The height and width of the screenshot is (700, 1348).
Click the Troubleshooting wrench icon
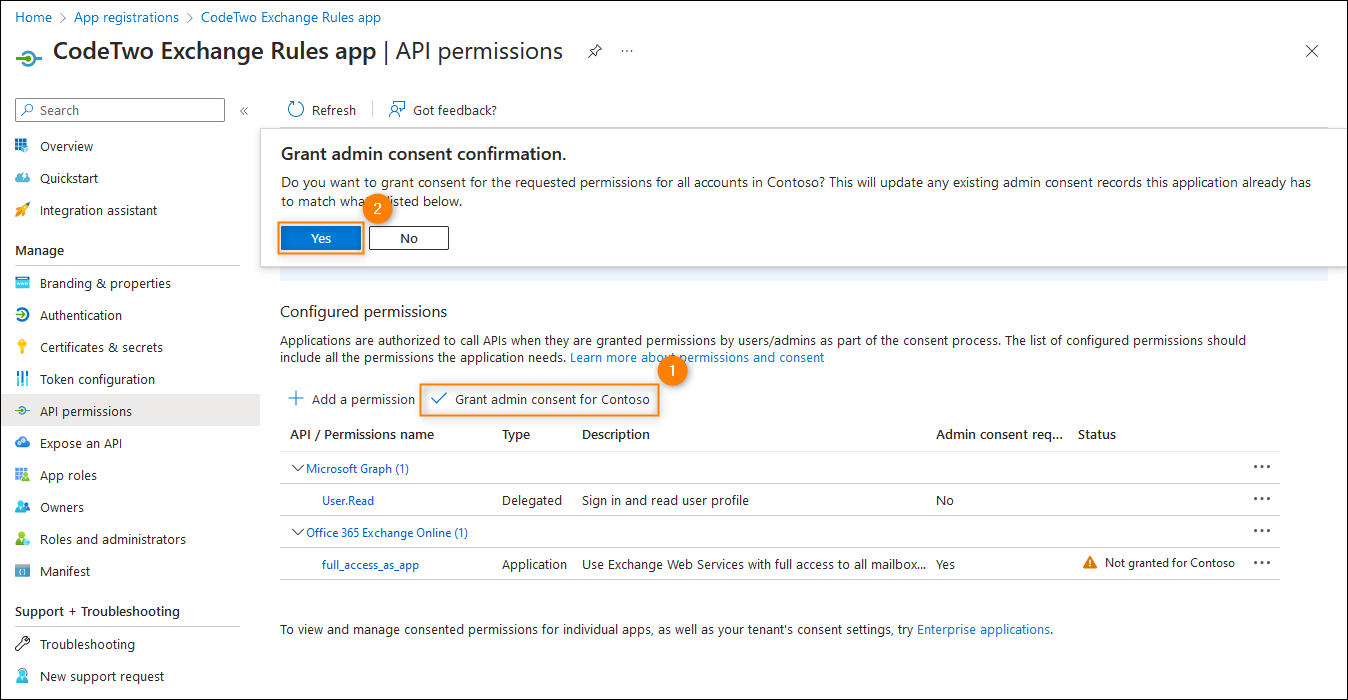[22, 644]
